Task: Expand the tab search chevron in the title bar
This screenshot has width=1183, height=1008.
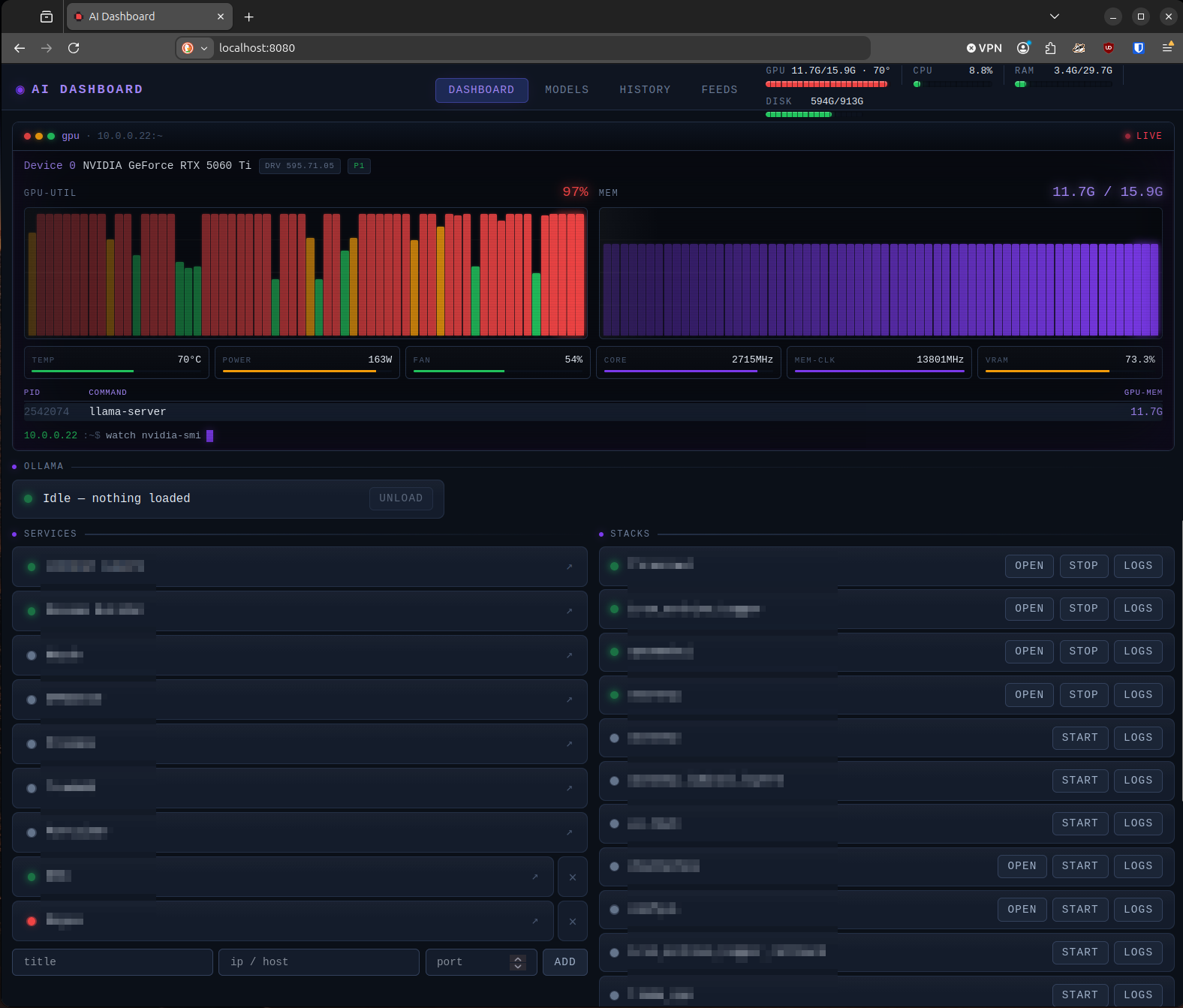Action: point(1055,17)
